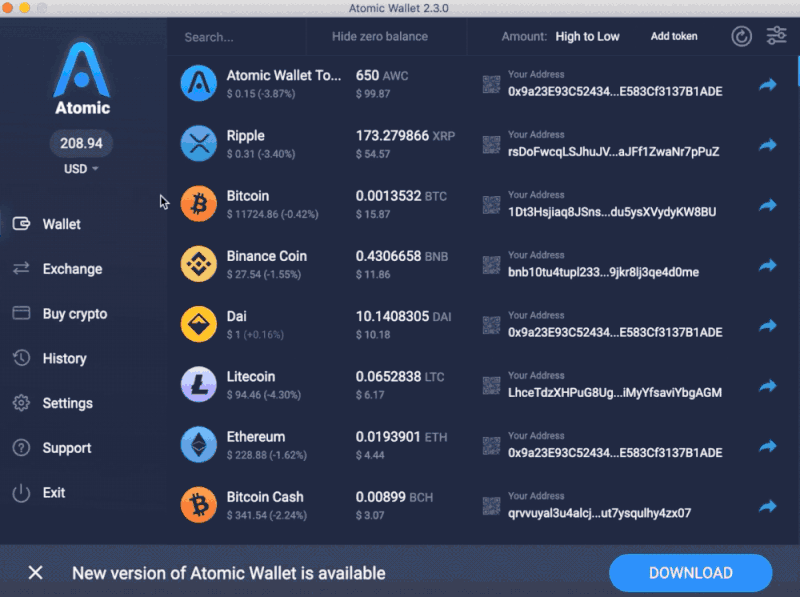Show QR code for Bitcoin address
The width and height of the screenshot is (800, 597).
click(x=491, y=205)
